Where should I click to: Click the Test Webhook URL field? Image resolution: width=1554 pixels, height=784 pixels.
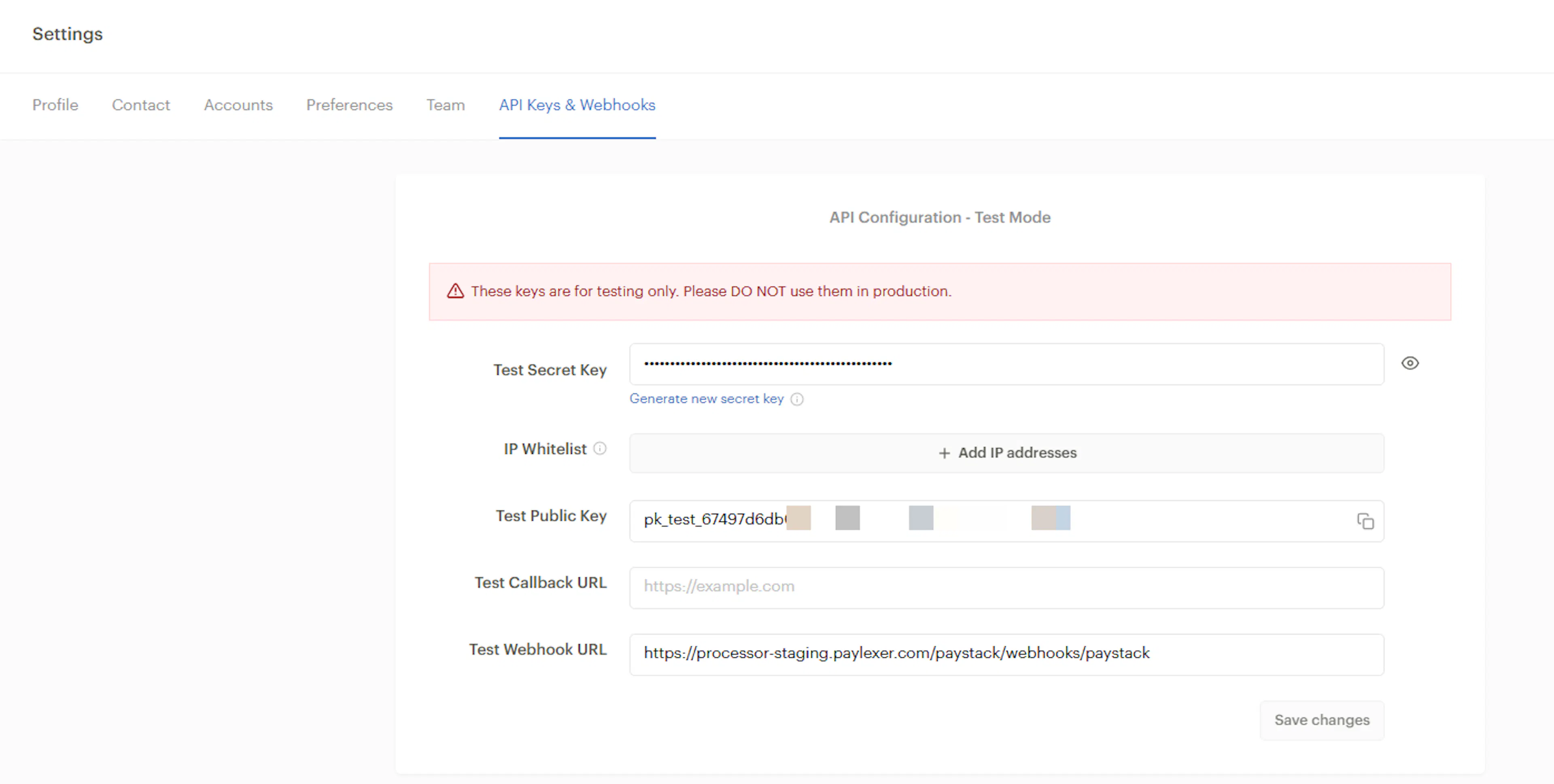coord(1006,654)
